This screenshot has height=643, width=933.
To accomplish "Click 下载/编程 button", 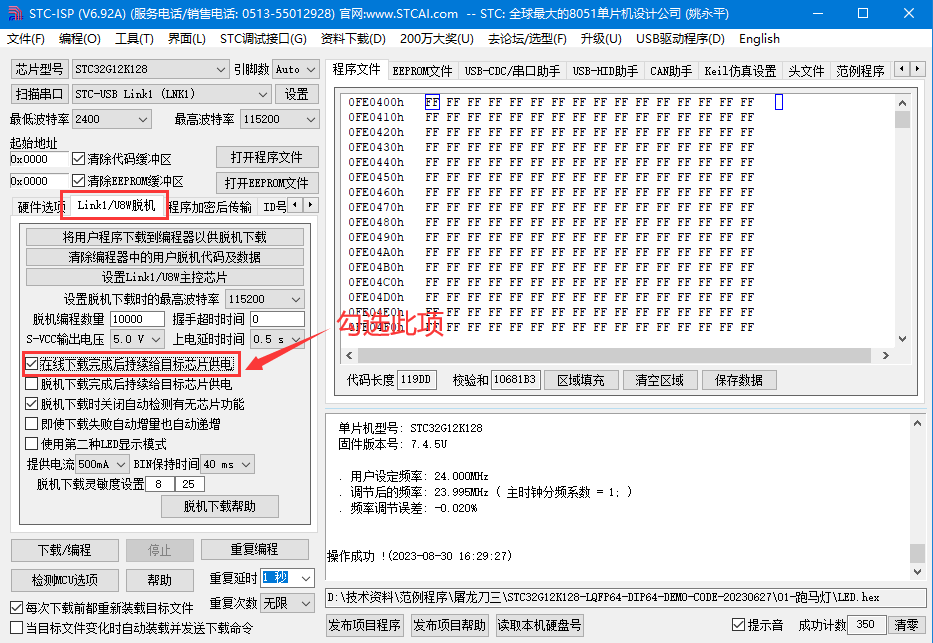I will [65, 550].
